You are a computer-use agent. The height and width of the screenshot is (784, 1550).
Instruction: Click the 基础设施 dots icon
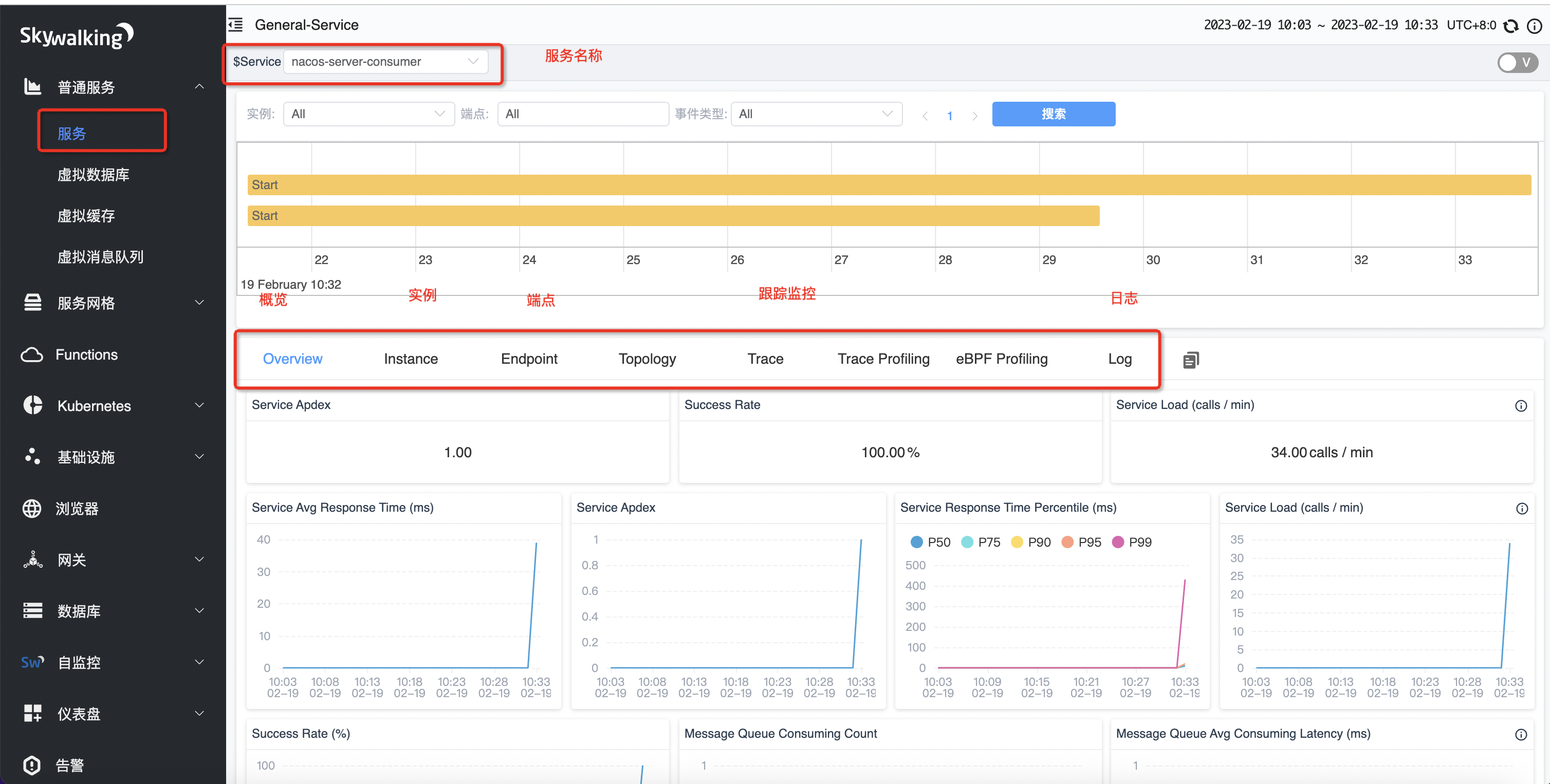(32, 457)
